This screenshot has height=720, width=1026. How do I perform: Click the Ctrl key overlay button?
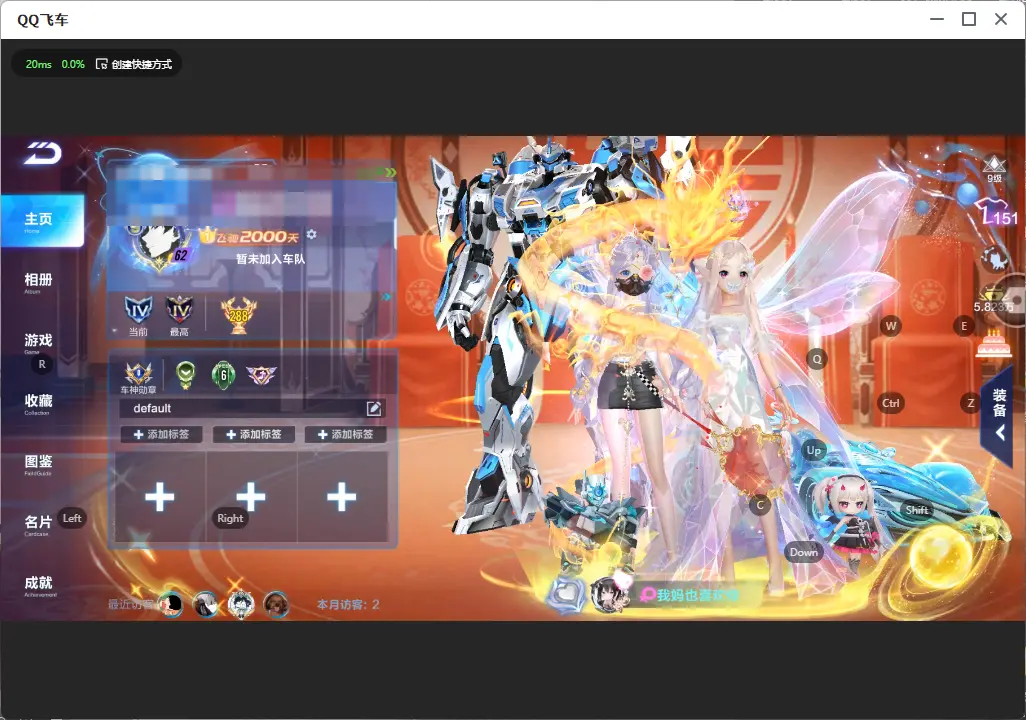(x=891, y=403)
